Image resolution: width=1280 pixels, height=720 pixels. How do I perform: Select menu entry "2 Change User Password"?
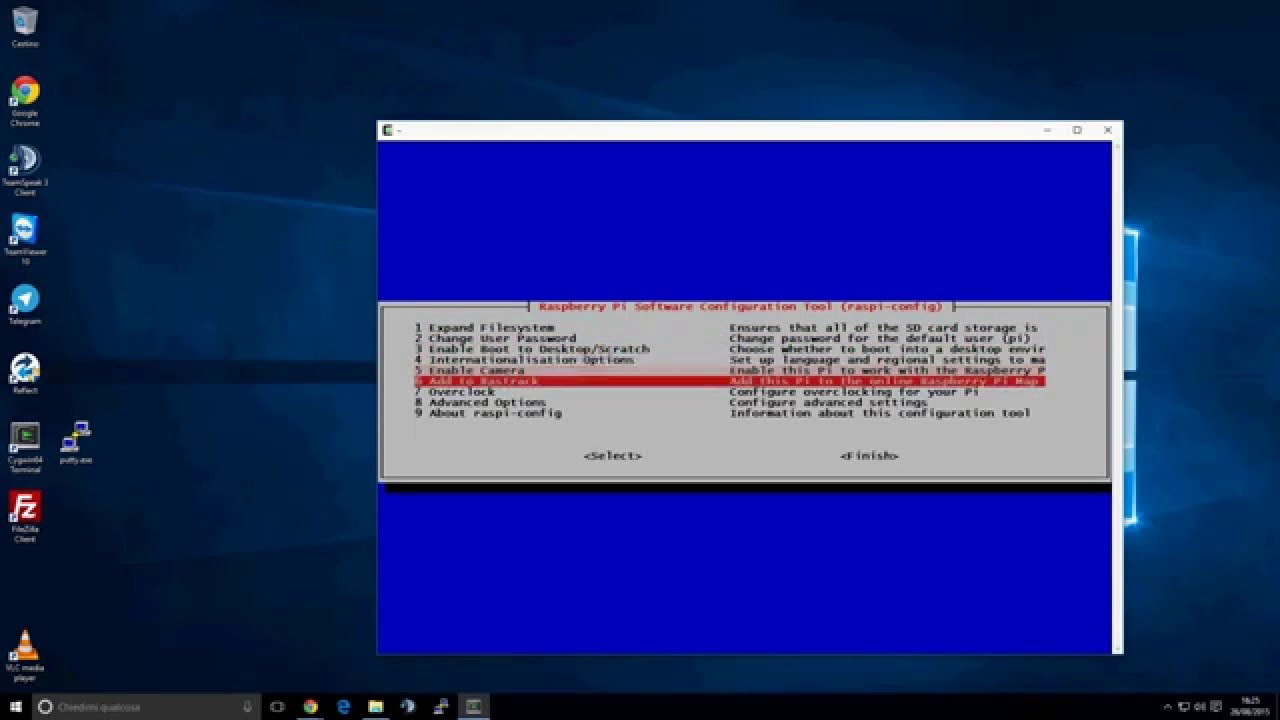coord(495,339)
